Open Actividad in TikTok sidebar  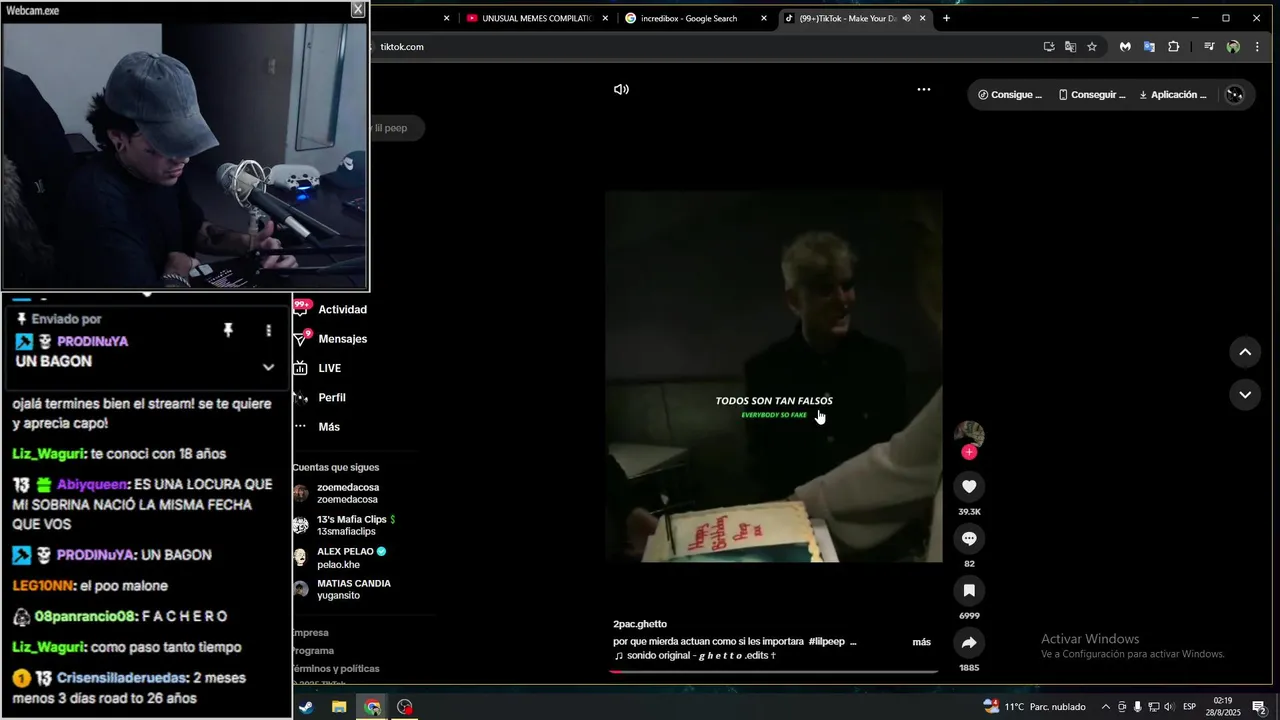click(331, 310)
